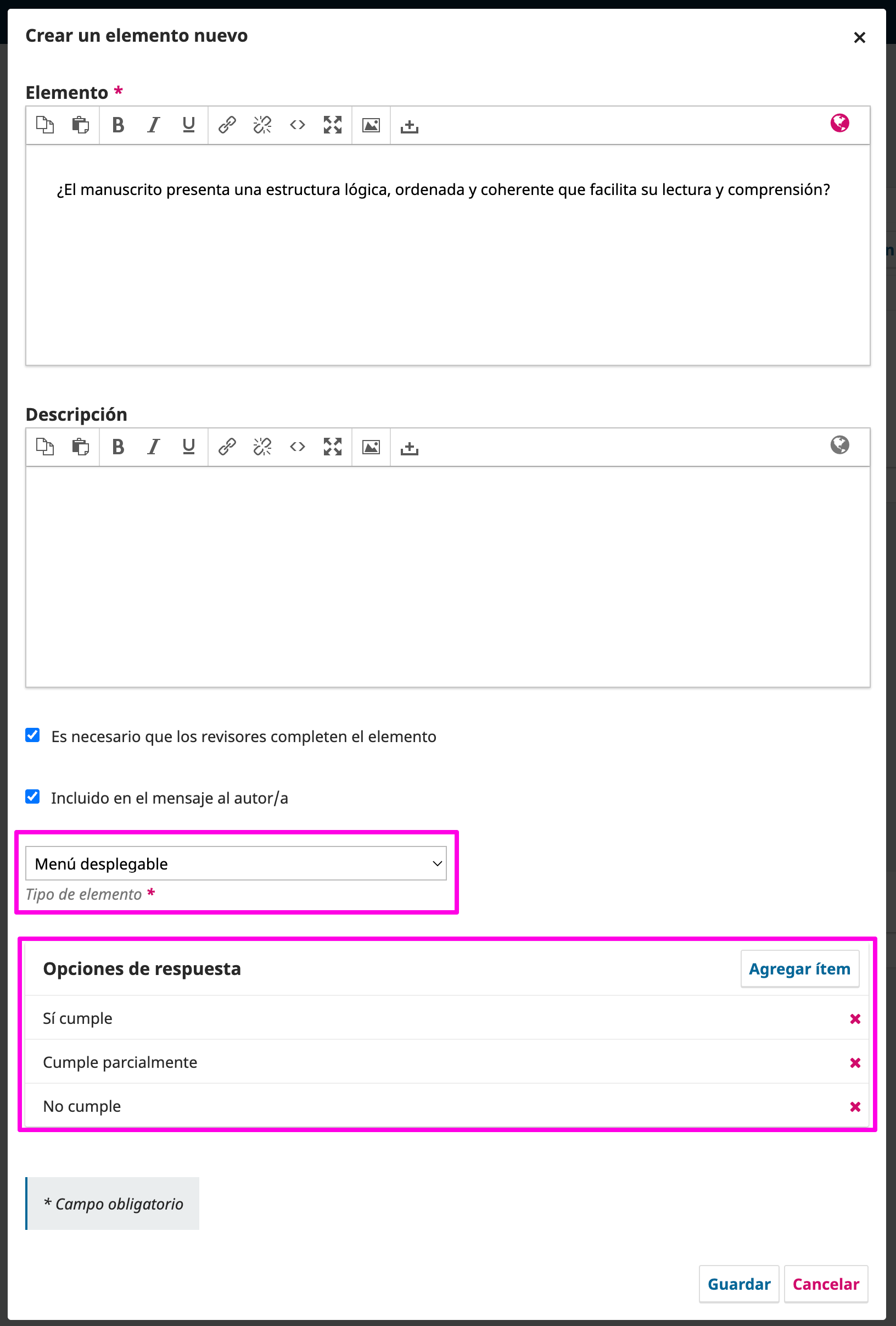Uncheck revisores must complete element checkbox
Viewport: 896px width, 1326px height.
(32, 736)
